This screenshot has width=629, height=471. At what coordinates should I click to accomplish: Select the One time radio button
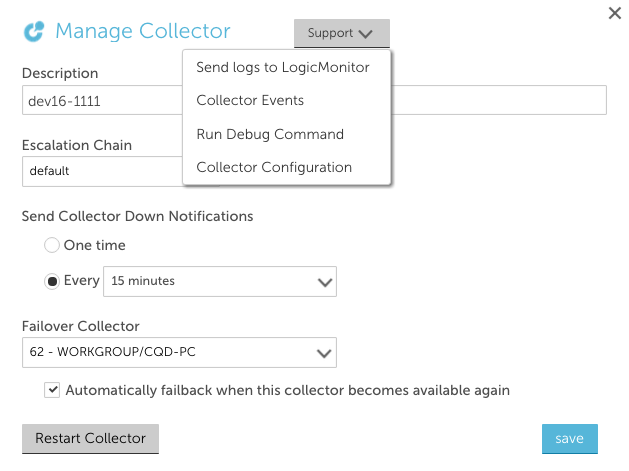[x=52, y=245]
